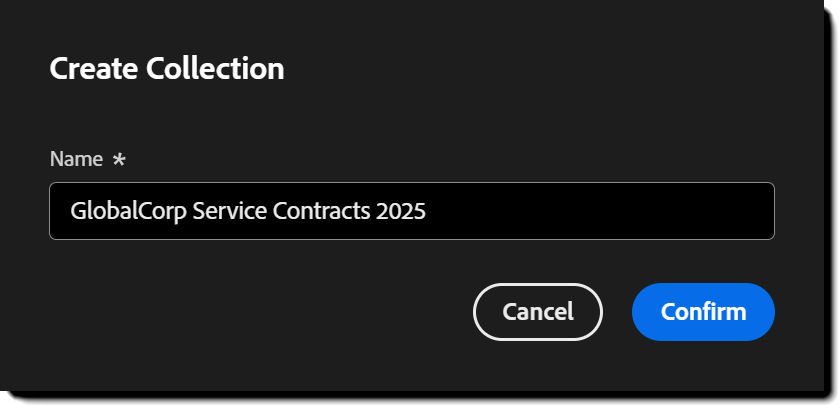839x405 pixels.
Task: Select the blue Confirm button
Action: (703, 311)
